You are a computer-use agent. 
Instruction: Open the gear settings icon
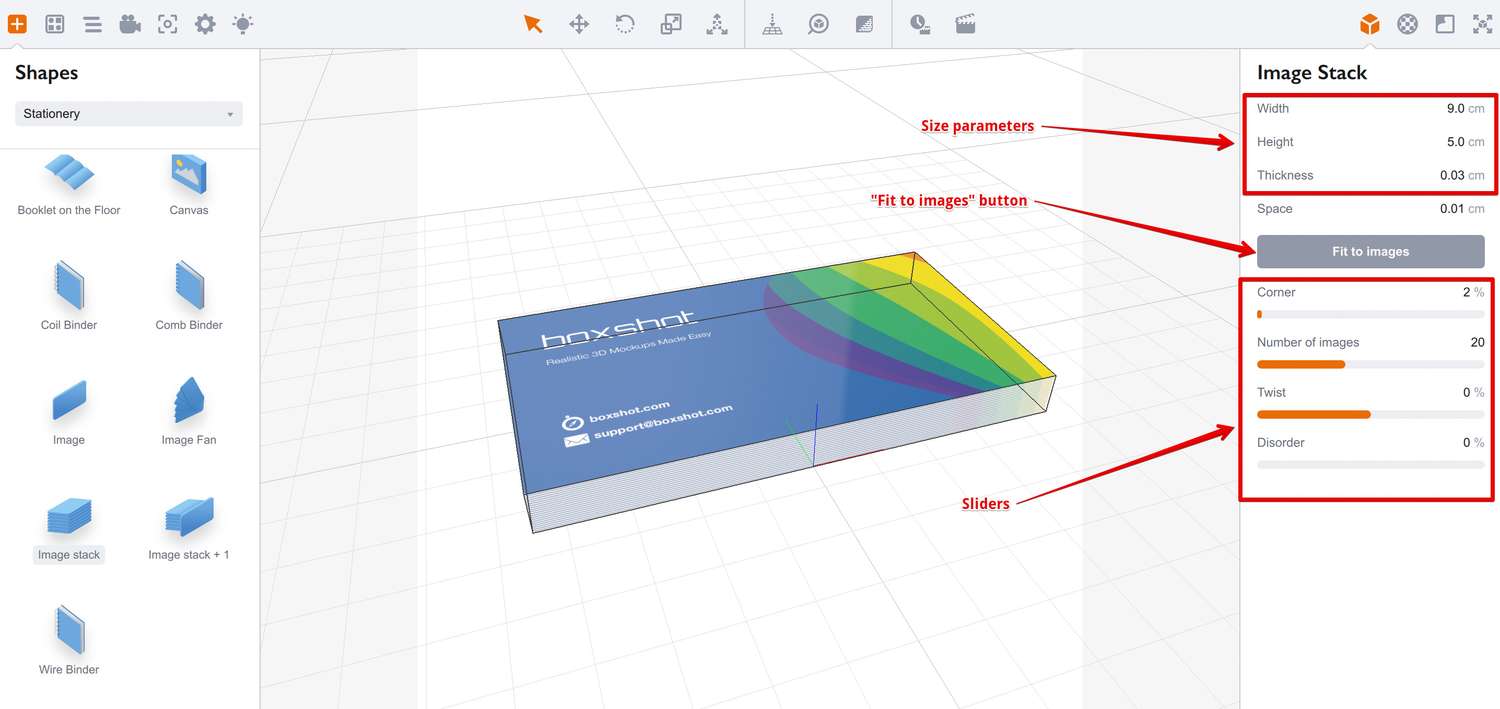[x=205, y=24]
